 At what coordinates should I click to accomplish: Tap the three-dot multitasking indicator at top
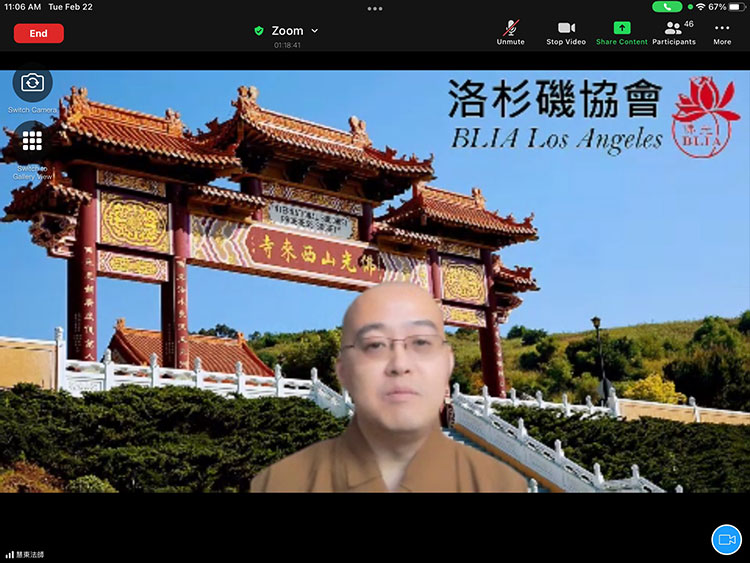[375, 9]
